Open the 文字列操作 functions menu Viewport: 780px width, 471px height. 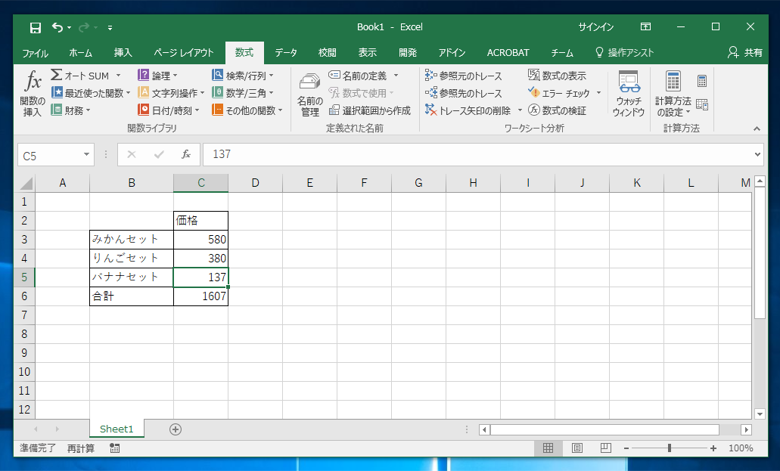tap(171, 93)
